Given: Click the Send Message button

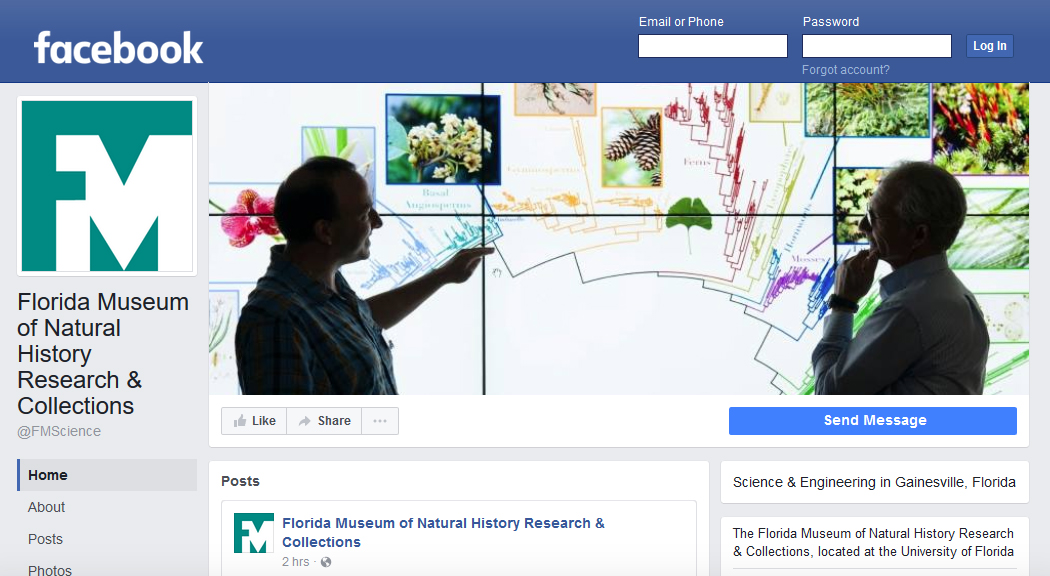Looking at the screenshot, I should click(x=872, y=421).
